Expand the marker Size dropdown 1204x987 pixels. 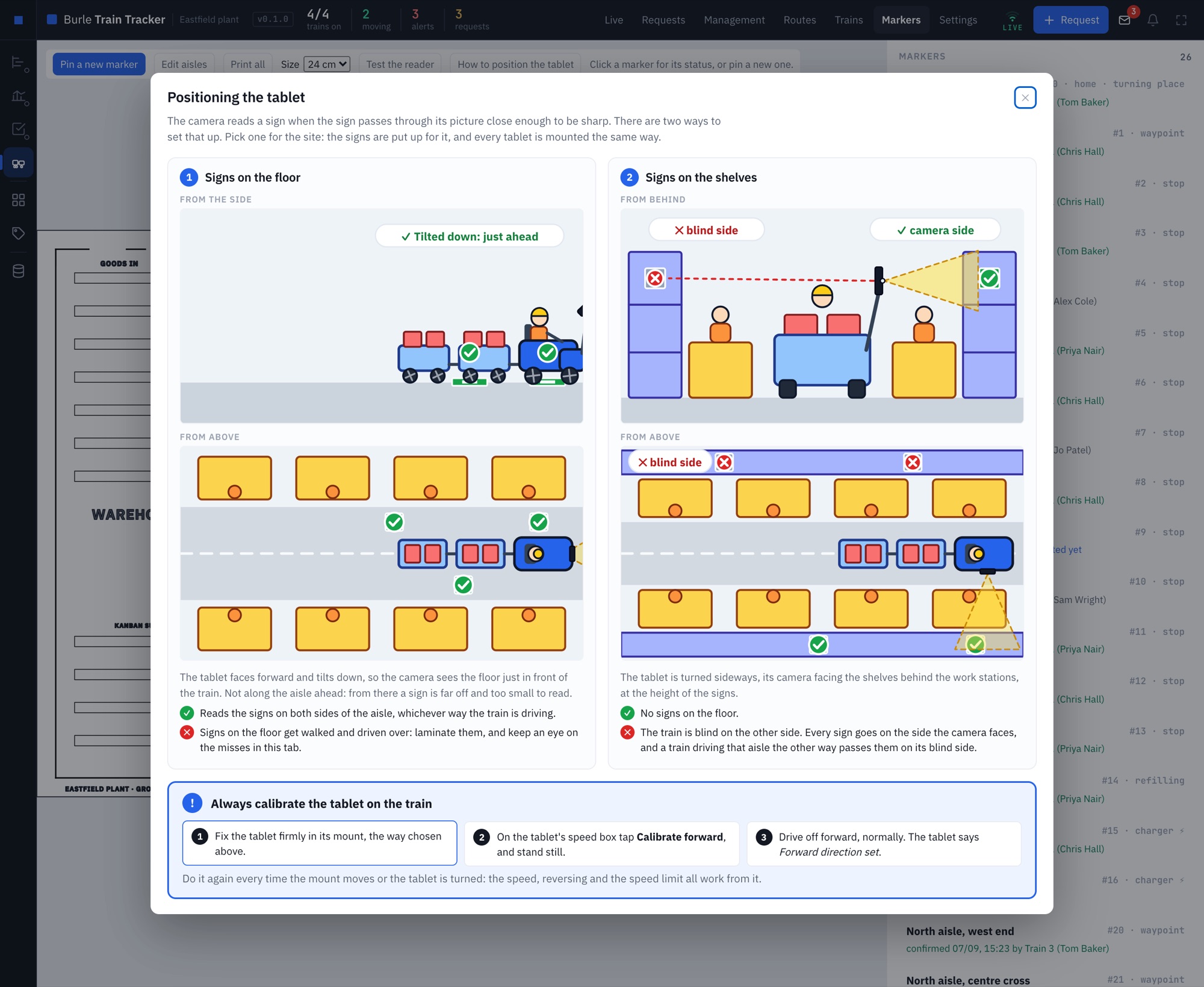pos(327,64)
